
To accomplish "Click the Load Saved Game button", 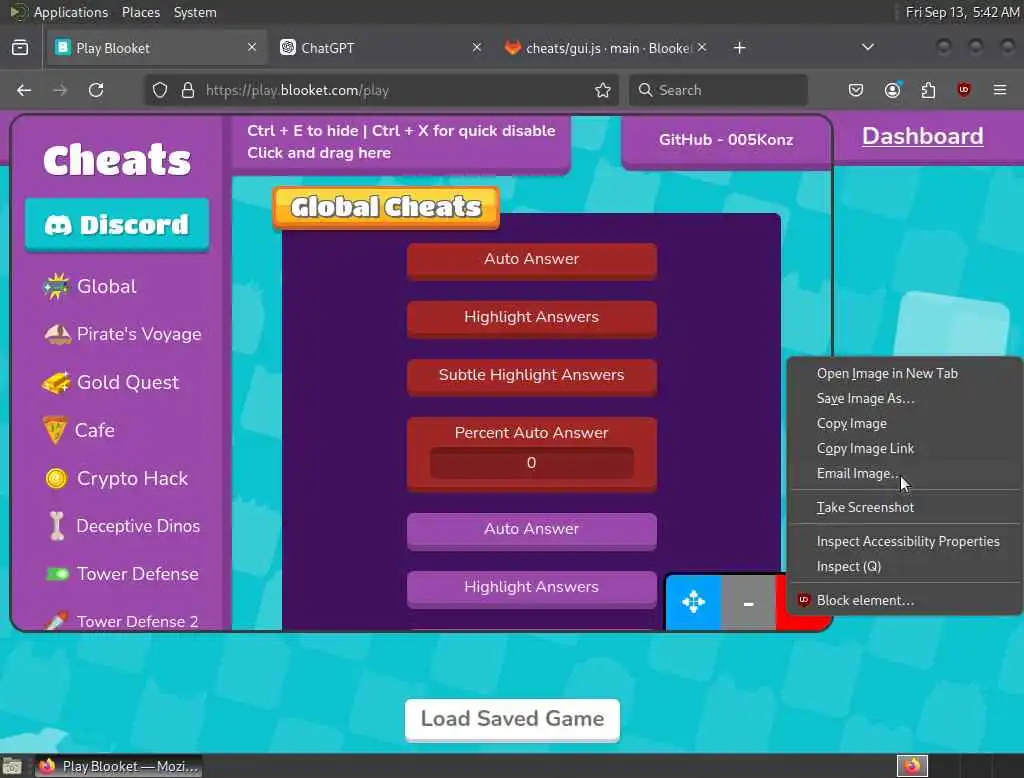I will click(512, 719).
